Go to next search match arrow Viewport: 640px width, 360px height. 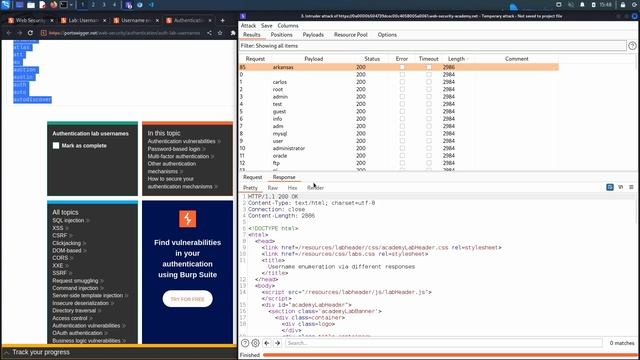pos(278,343)
